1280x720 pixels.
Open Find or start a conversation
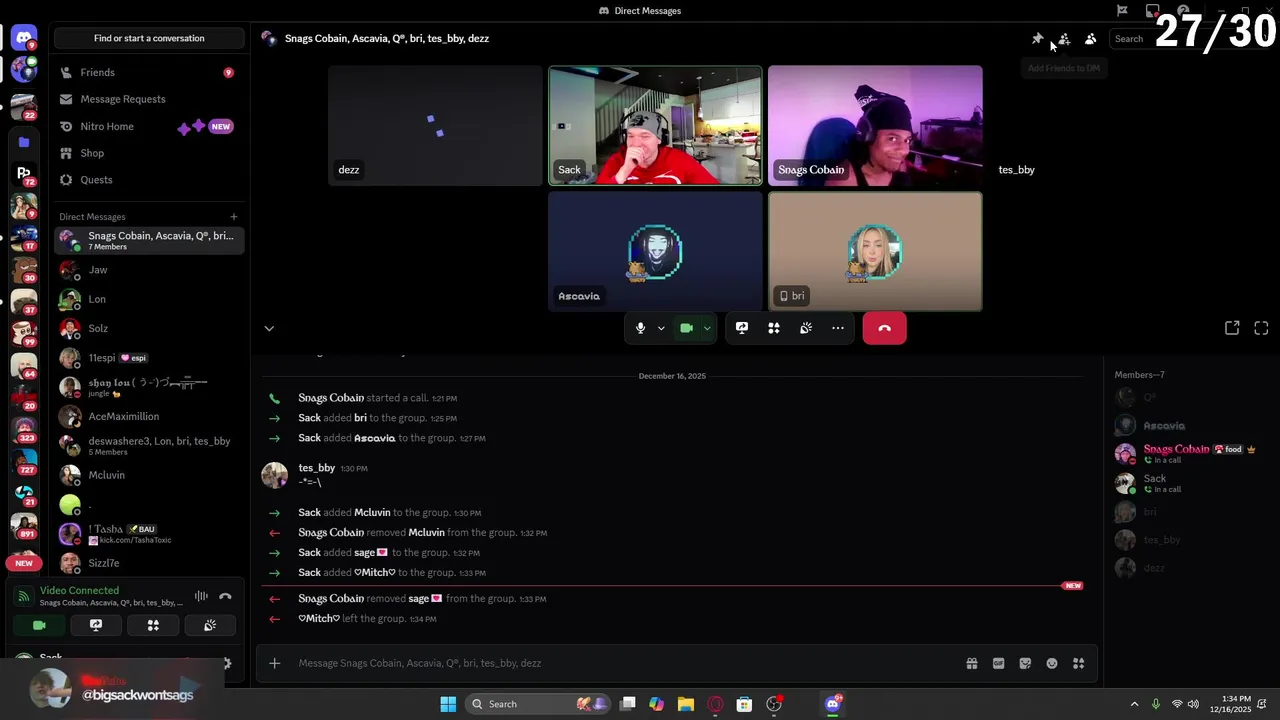pos(149,38)
